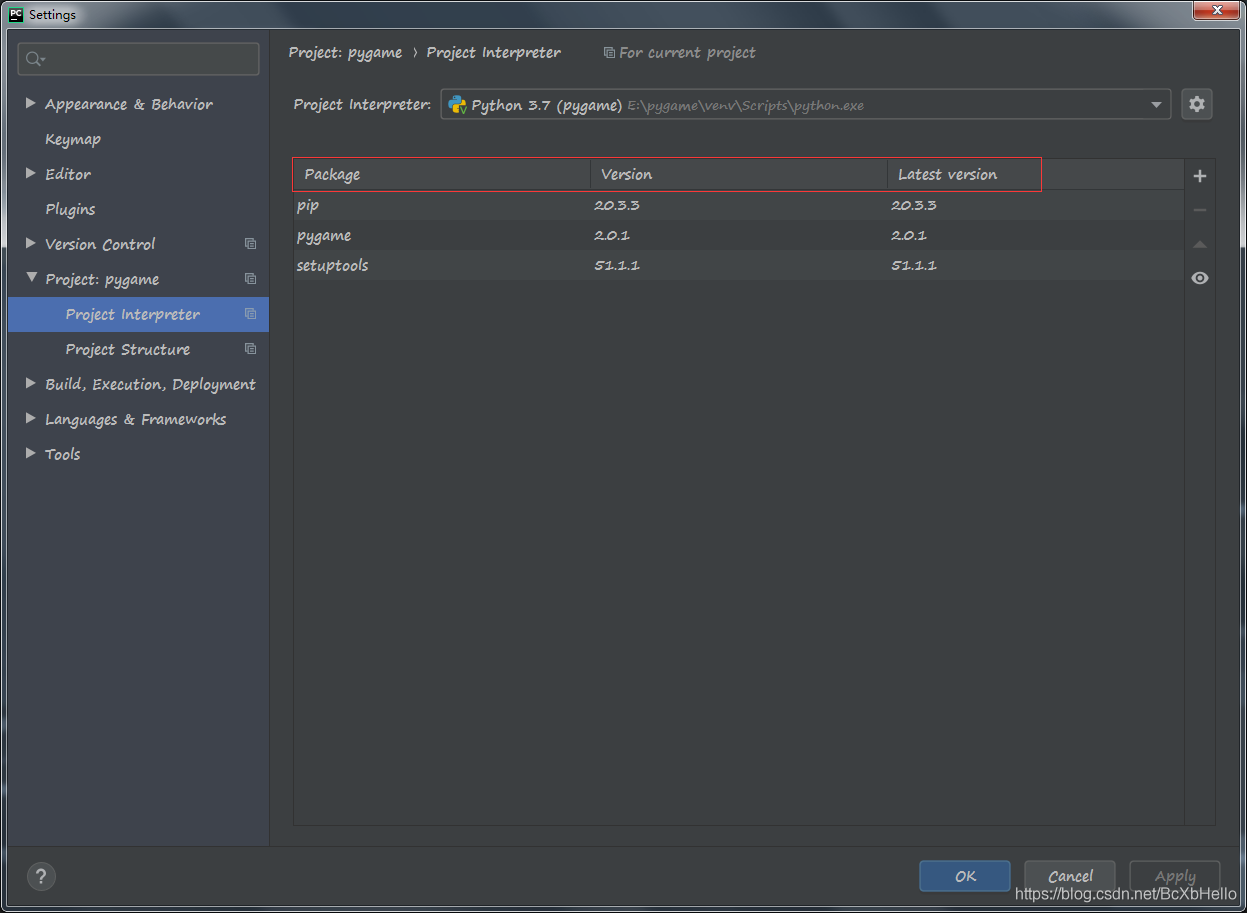Select the setuptools package row
This screenshot has height=913, width=1247.
pos(738,265)
